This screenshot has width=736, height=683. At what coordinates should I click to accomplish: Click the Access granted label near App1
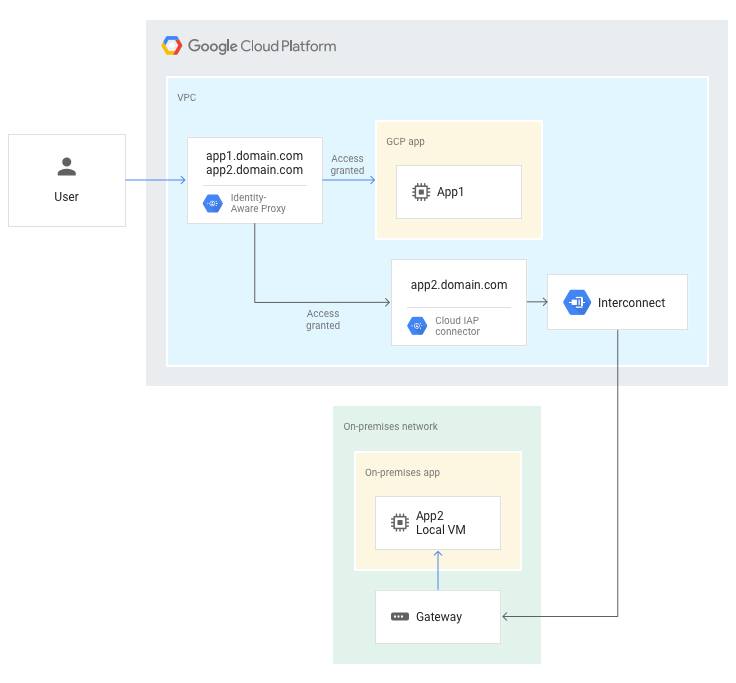point(347,164)
